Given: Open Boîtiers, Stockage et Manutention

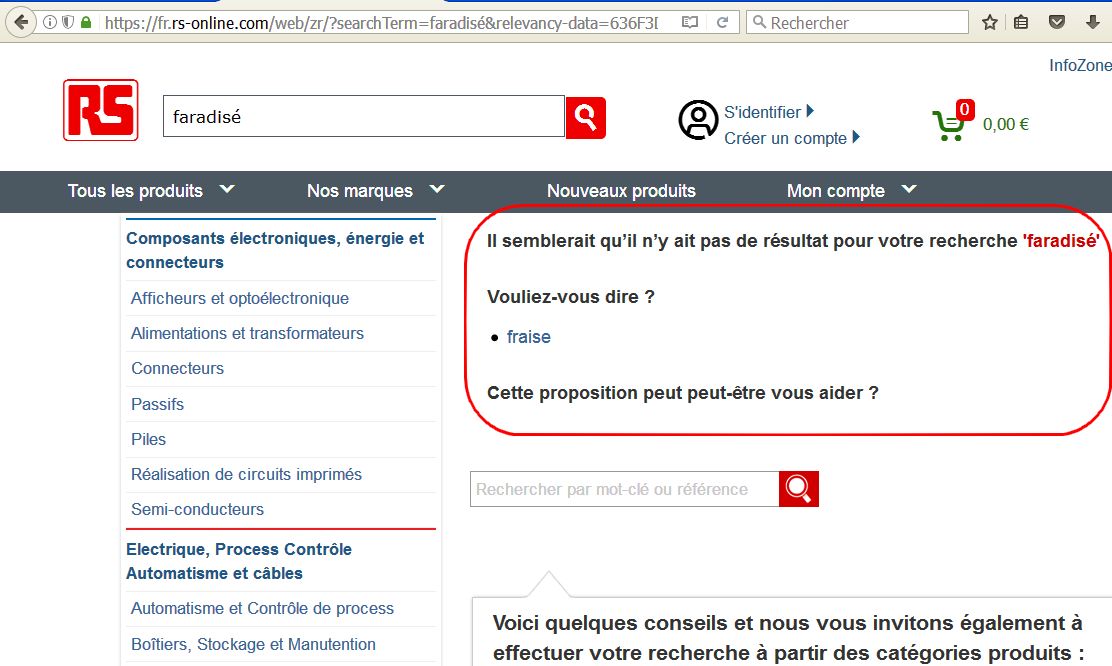Looking at the screenshot, I should click(253, 645).
